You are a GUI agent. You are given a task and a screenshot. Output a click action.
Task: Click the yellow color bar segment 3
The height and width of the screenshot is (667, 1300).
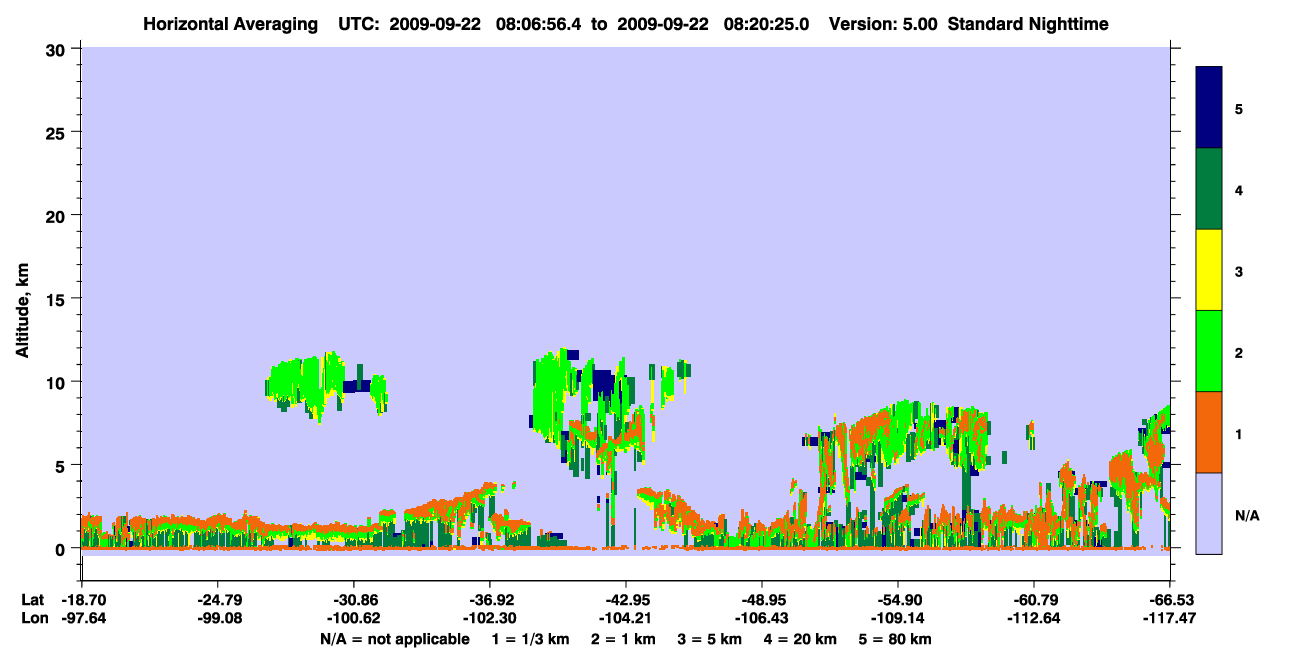[1209, 270]
